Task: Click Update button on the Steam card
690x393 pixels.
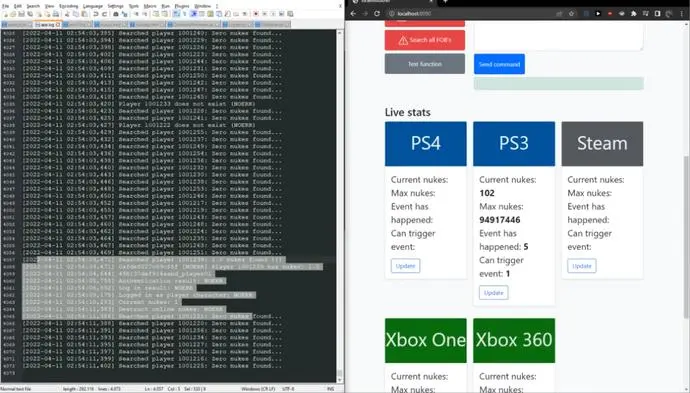Action: (x=582, y=266)
